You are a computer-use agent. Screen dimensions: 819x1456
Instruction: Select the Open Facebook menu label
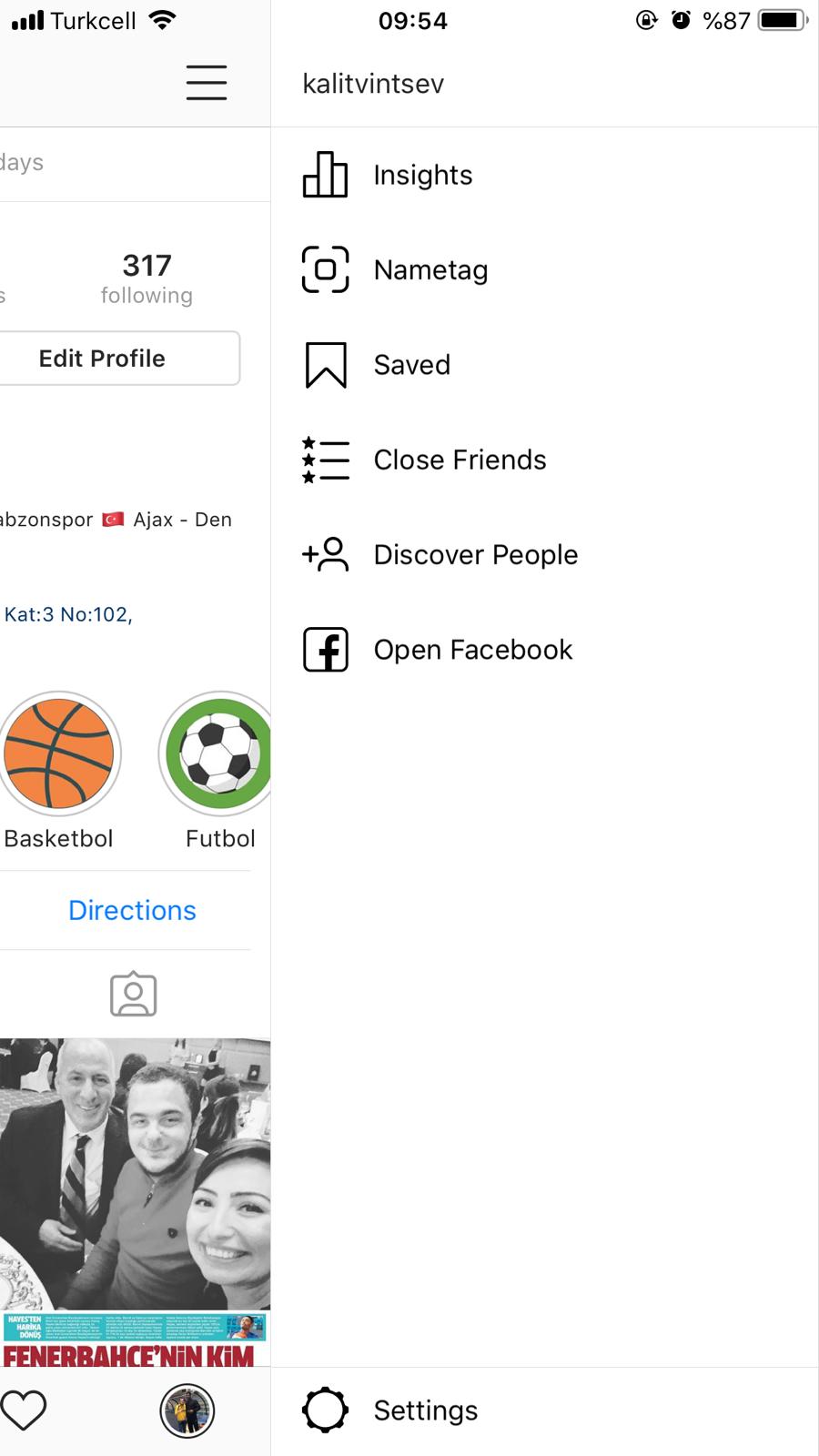(473, 650)
